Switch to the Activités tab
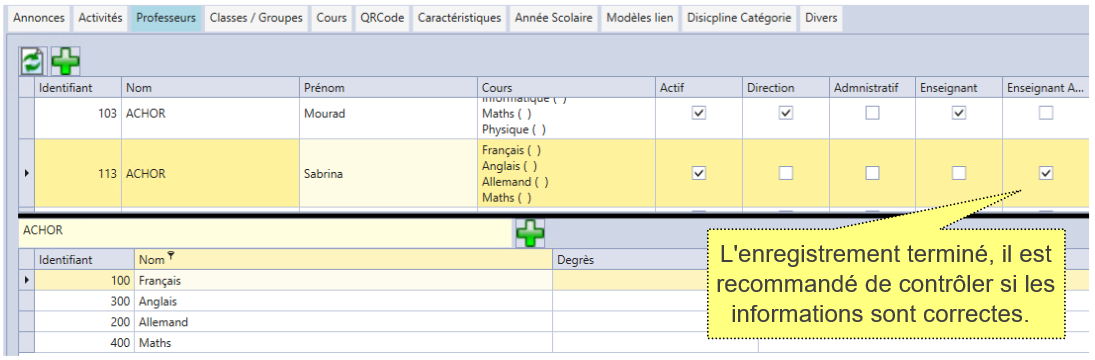This screenshot has height=360, width=1095. pos(101,18)
